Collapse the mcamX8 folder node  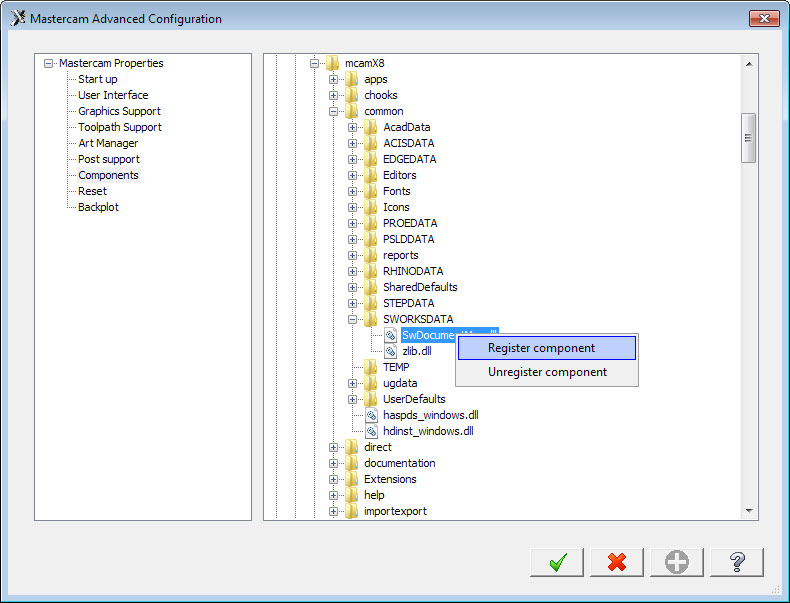tap(314, 63)
